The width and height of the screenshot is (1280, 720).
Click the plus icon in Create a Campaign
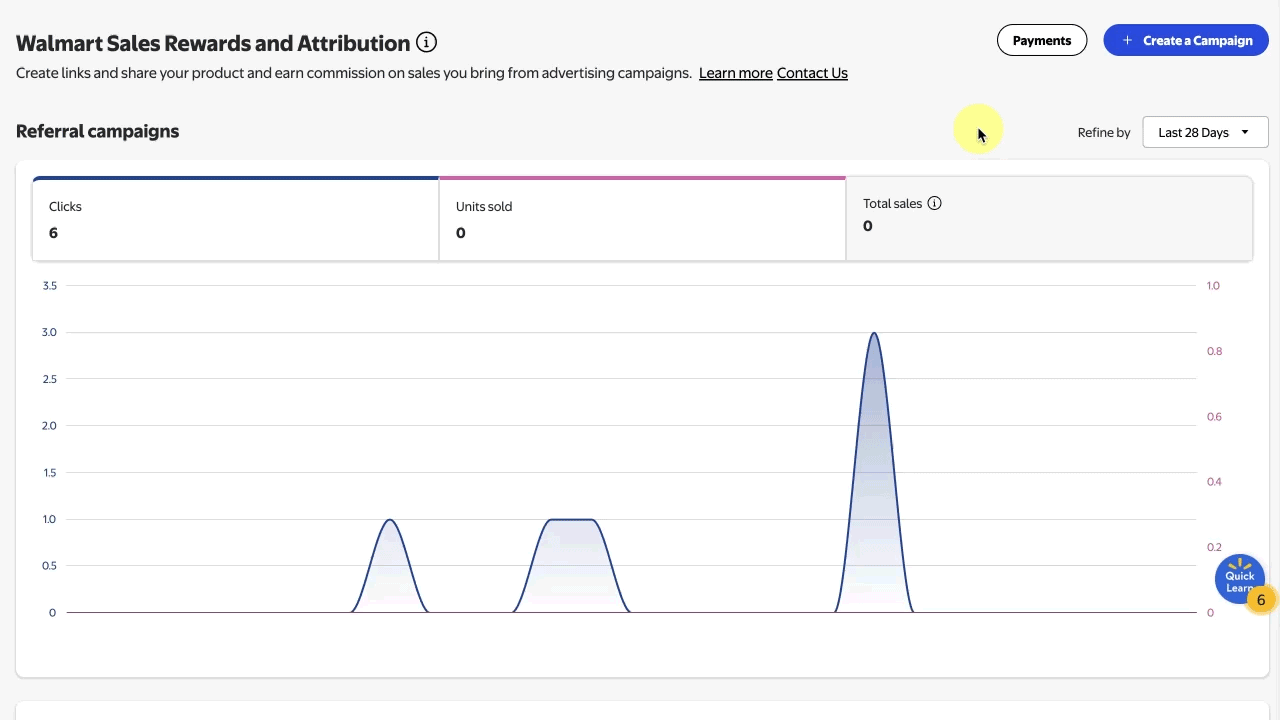pos(1127,41)
